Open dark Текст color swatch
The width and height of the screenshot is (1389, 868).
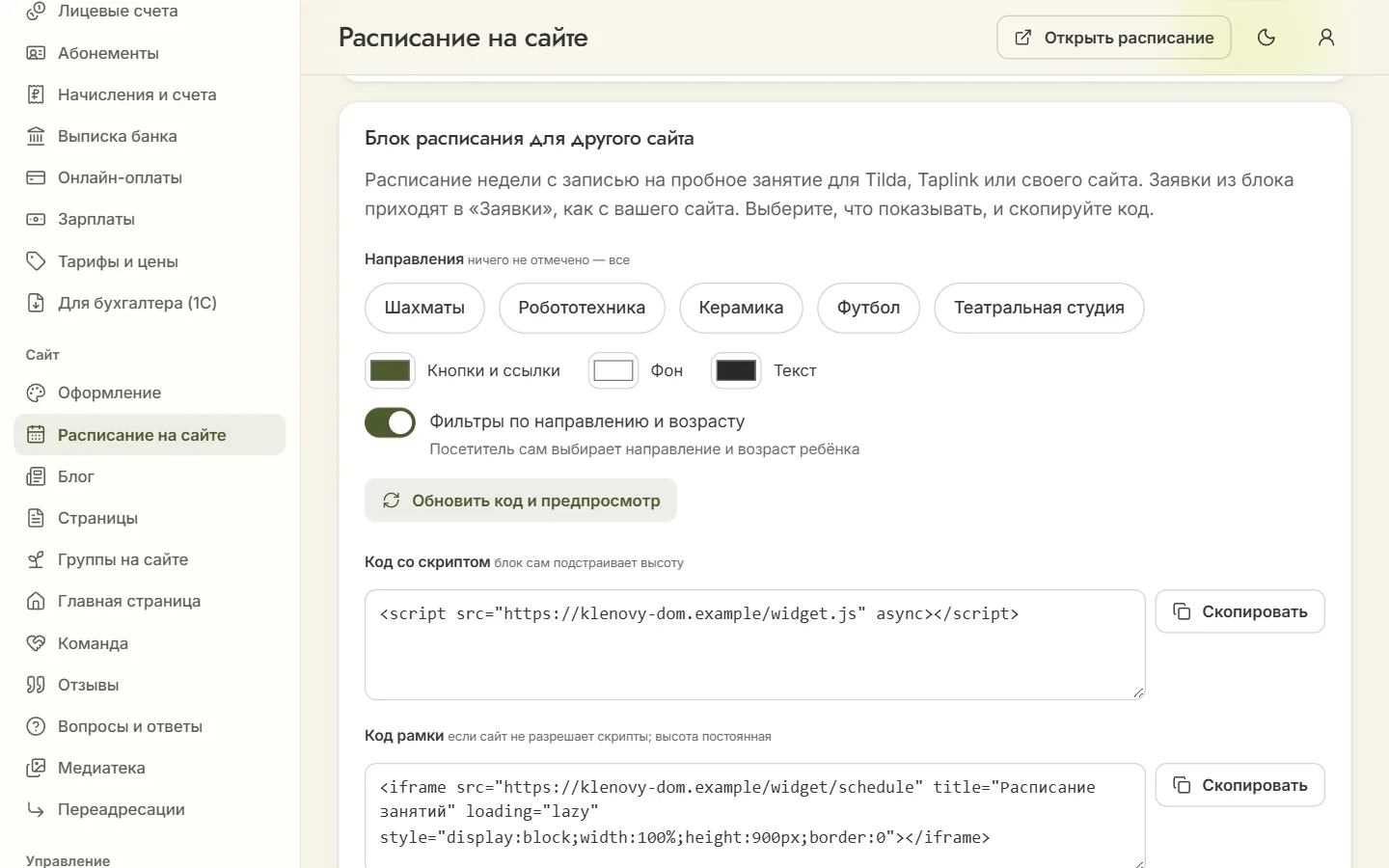click(736, 370)
